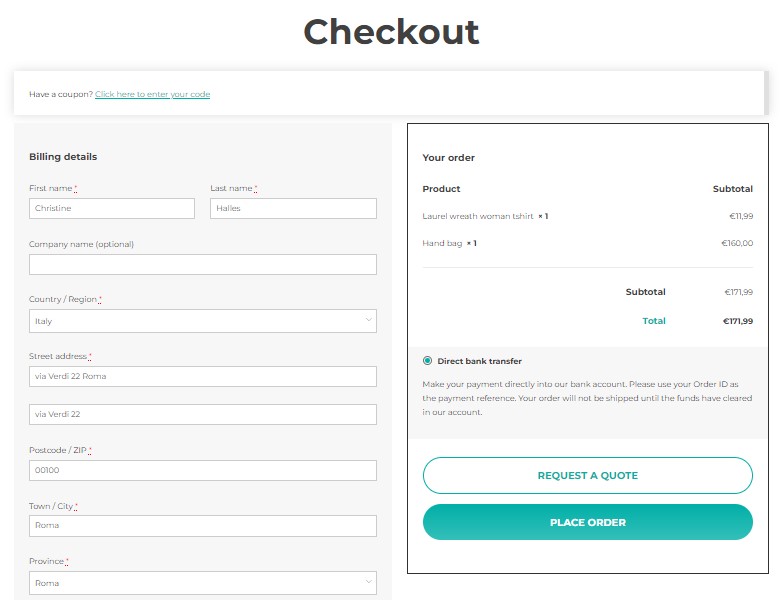The height and width of the screenshot is (600, 781).
Task: Click the Postcode / ZIP field
Action: (x=203, y=470)
